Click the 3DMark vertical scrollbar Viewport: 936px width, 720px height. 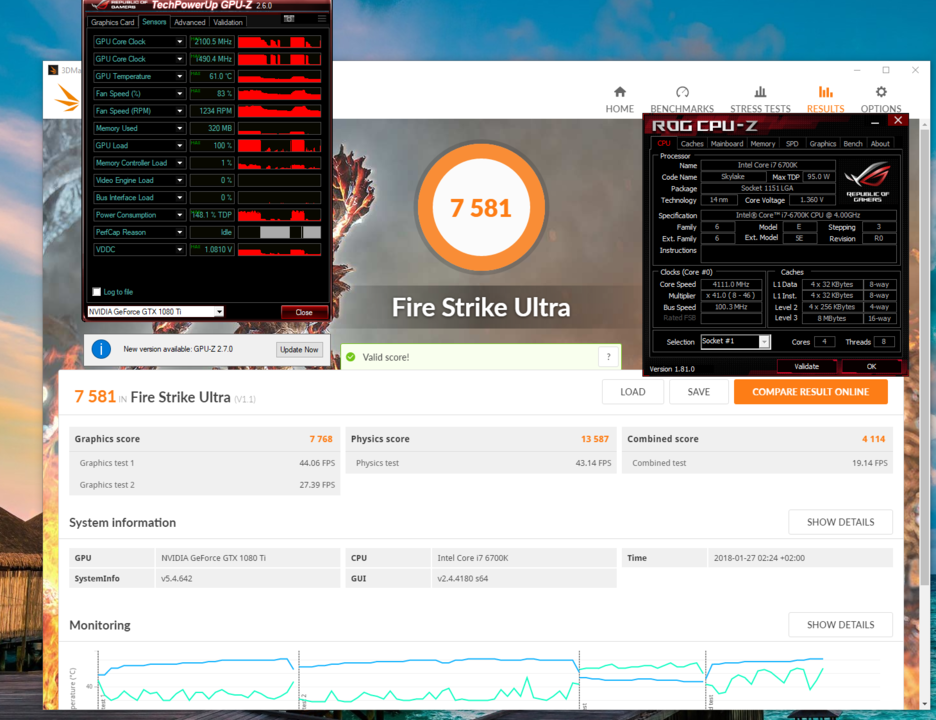pyautogui.click(x=924, y=358)
